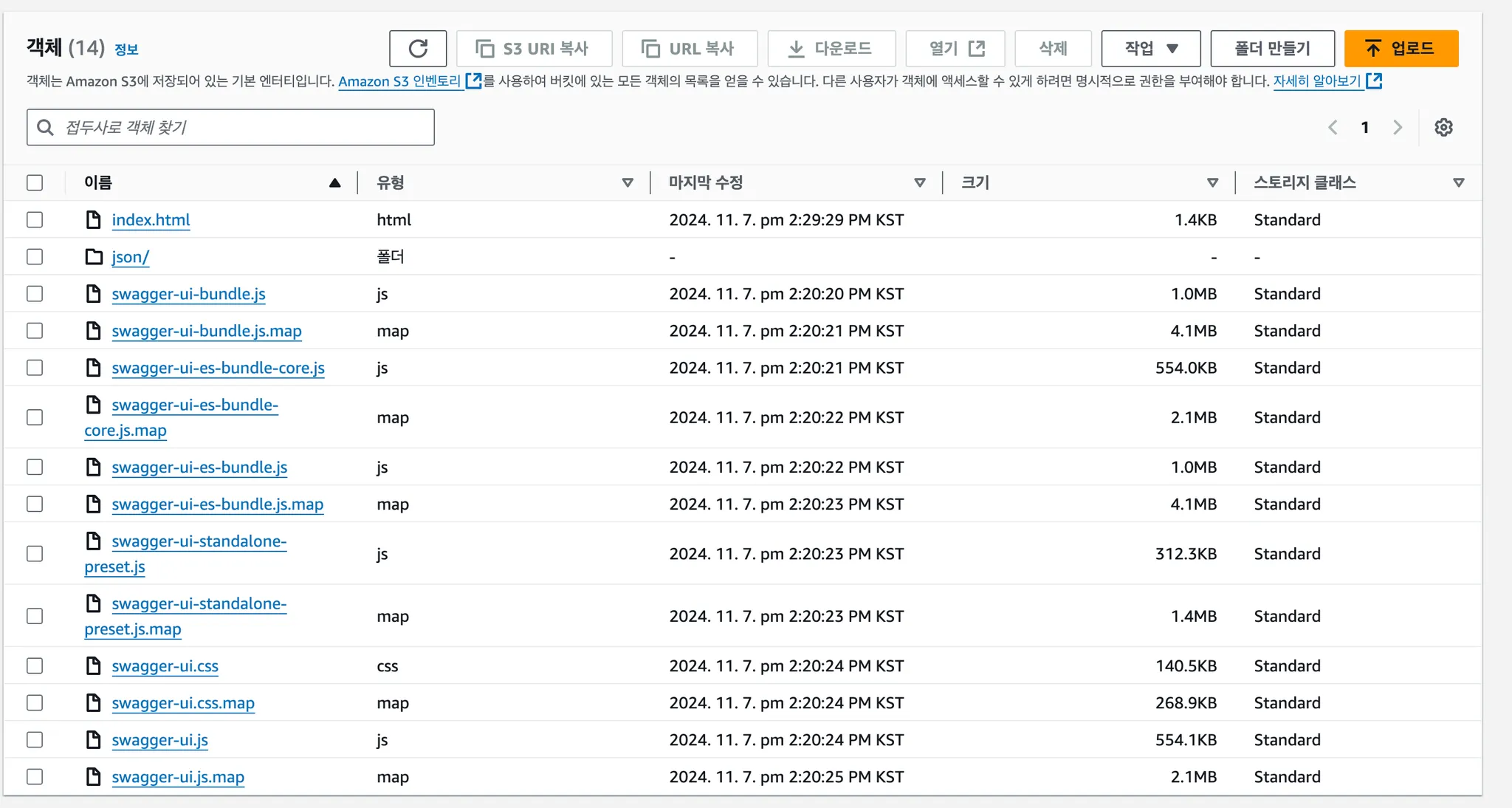Open the 작업 actions dropdown

point(1150,49)
